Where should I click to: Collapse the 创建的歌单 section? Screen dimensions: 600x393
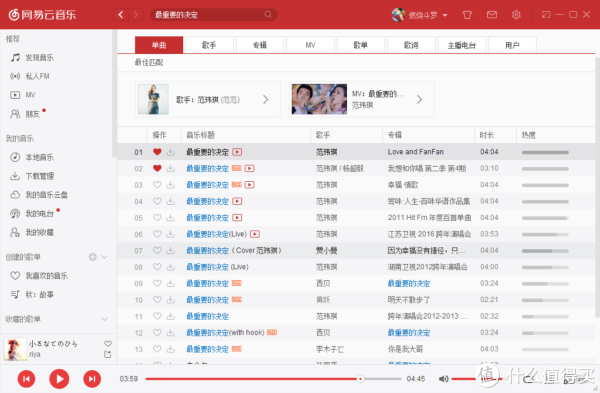104,257
